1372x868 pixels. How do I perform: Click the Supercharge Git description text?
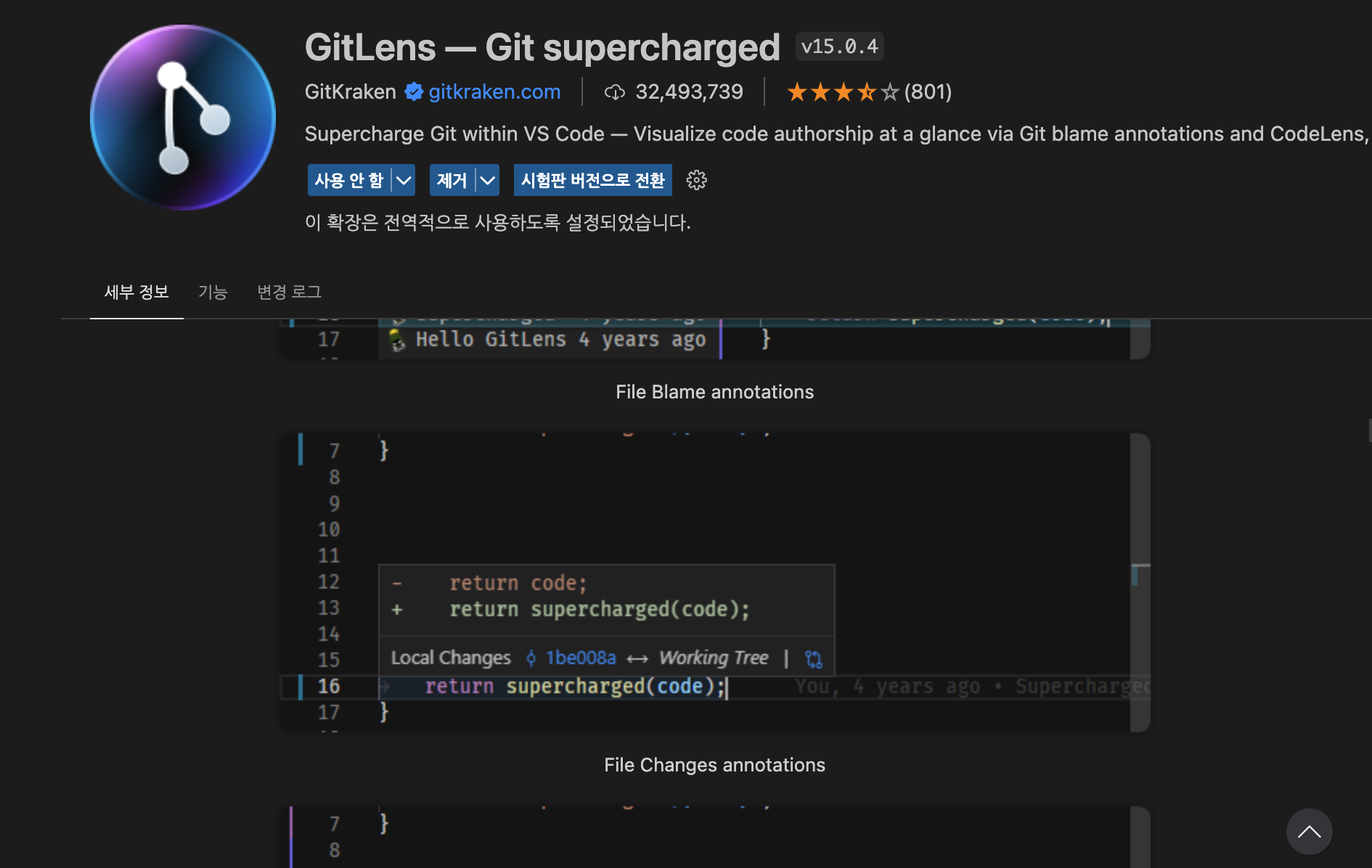pyautogui.click(x=837, y=134)
